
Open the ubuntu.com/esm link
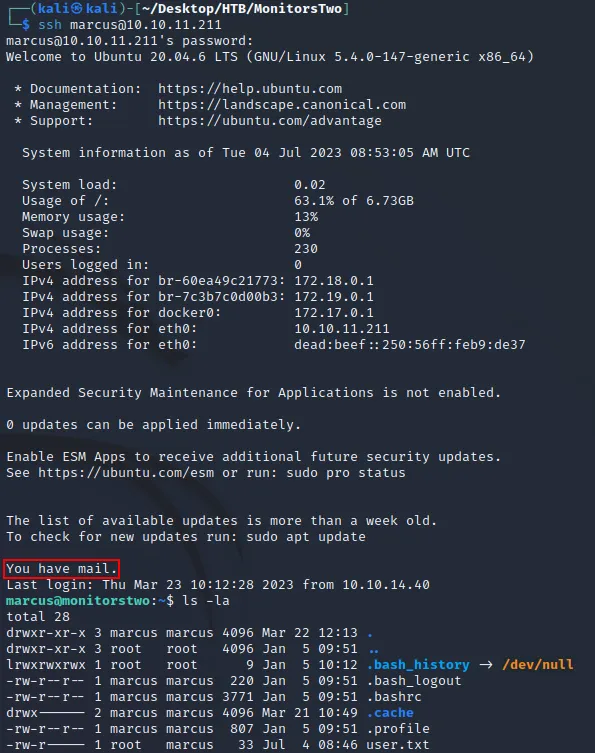(x=126, y=473)
